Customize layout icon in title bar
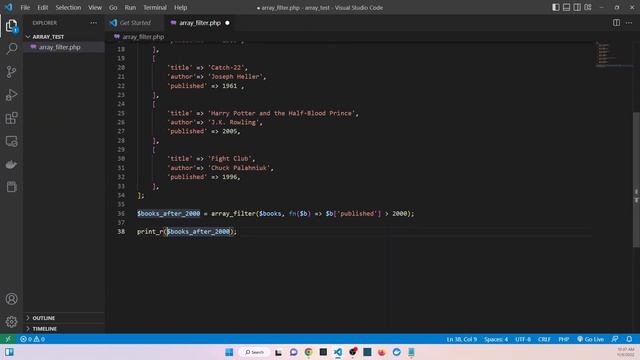 [x=588, y=7]
